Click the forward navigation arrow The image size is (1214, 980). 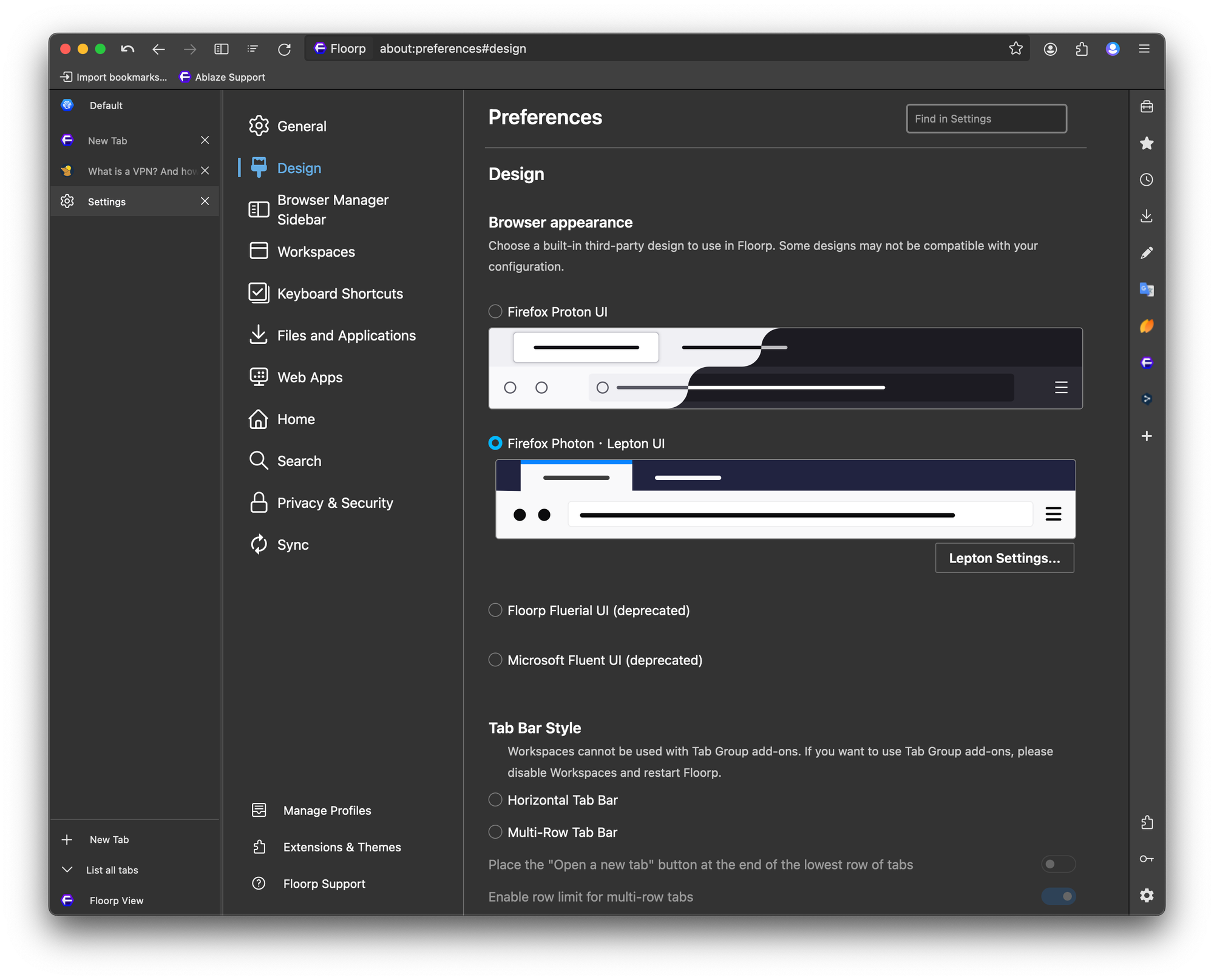pyautogui.click(x=190, y=49)
